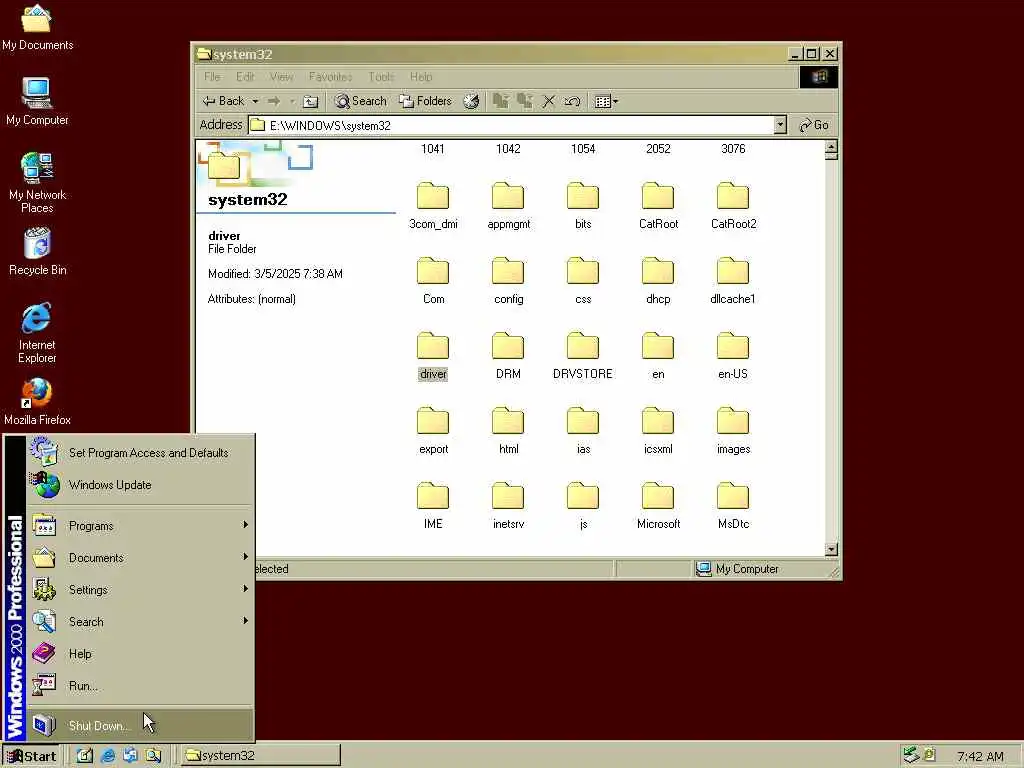The width and height of the screenshot is (1024, 768).
Task: Select the highlighted driver folder
Action: point(433,356)
